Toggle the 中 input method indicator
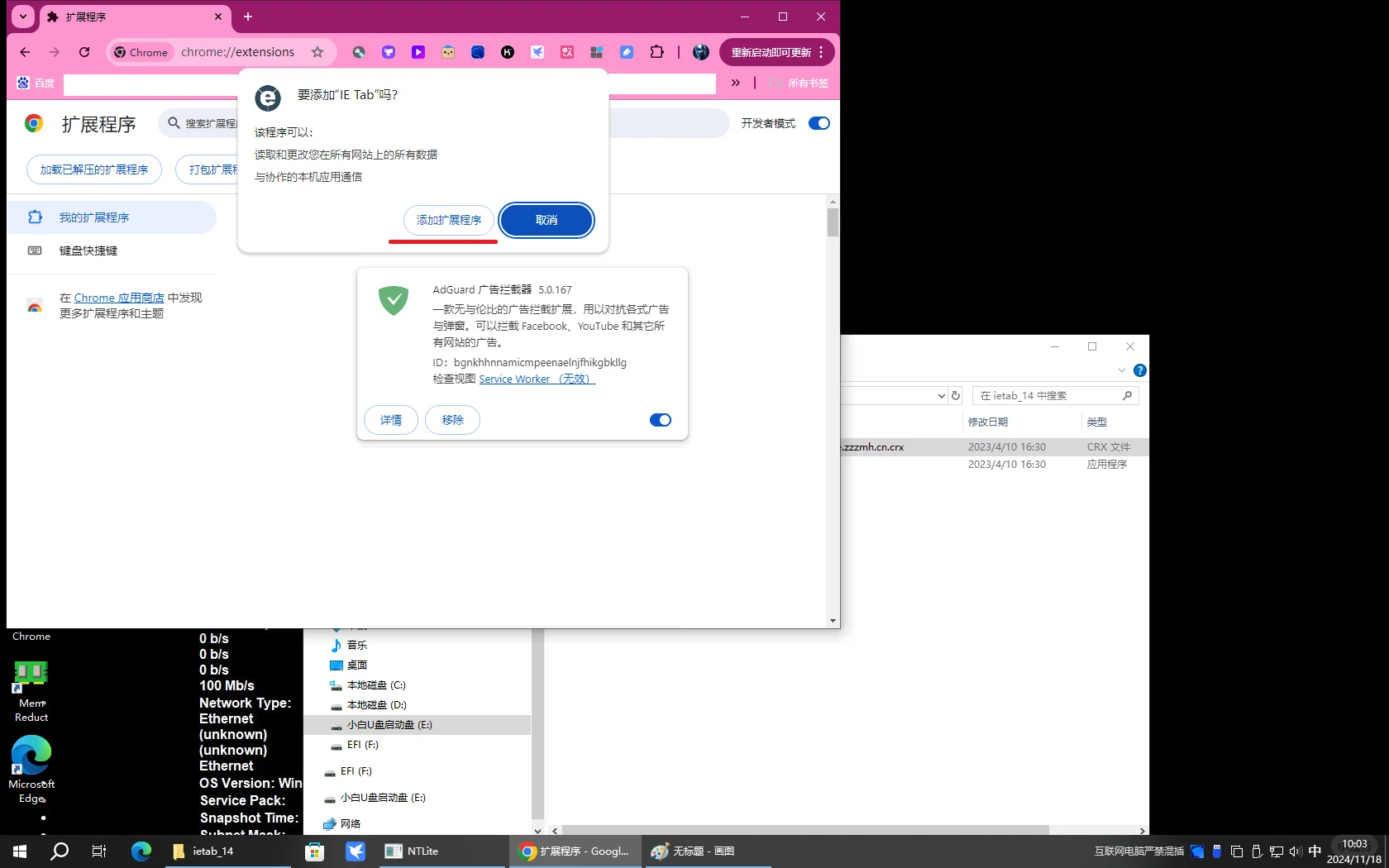 (1315, 851)
